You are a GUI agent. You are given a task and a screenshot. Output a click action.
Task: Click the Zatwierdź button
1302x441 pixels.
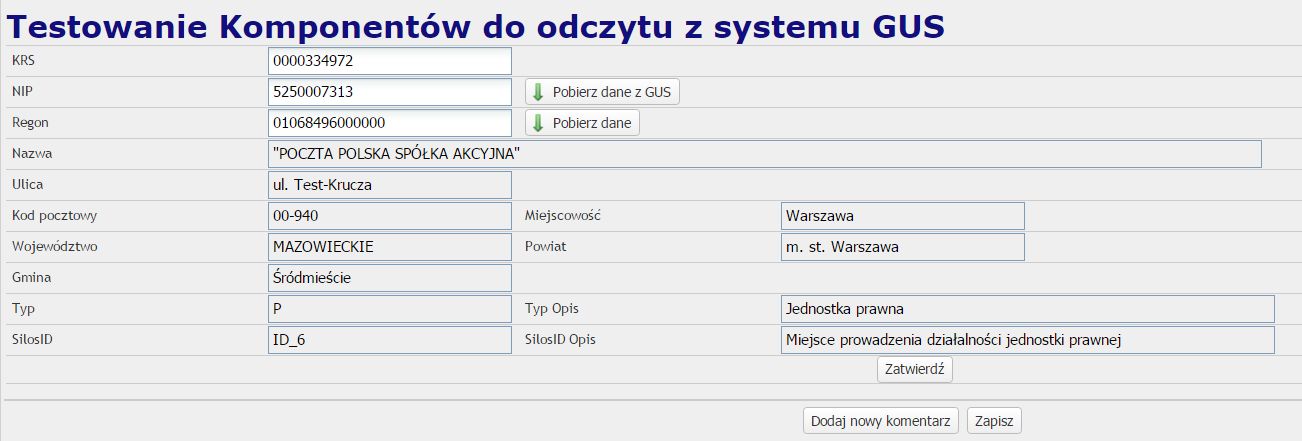(915, 369)
